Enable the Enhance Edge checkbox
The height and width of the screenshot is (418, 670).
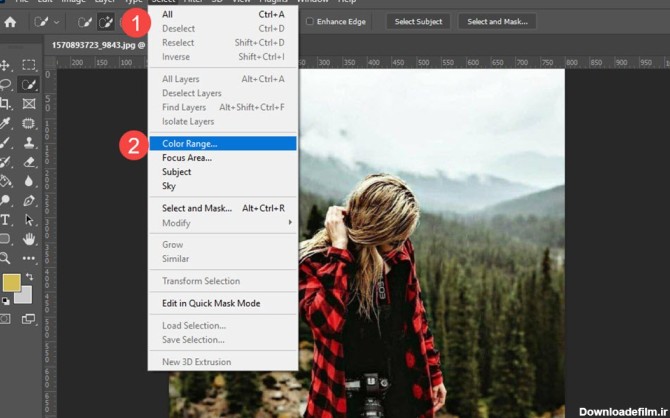click(x=310, y=21)
